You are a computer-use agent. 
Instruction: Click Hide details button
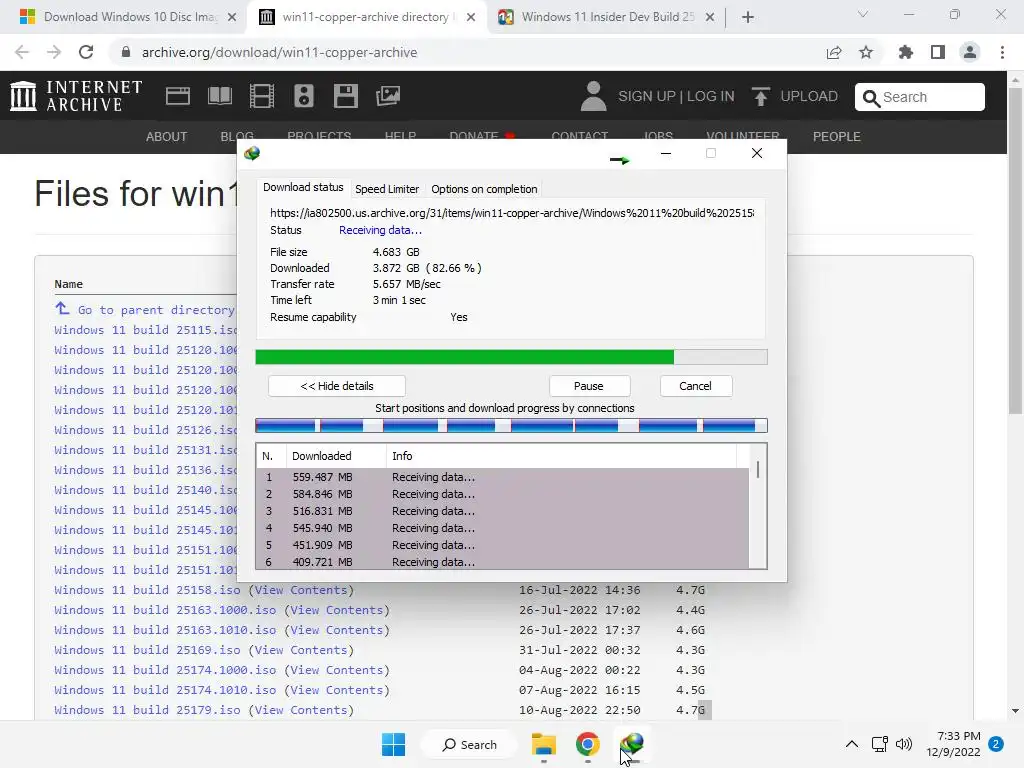337,386
